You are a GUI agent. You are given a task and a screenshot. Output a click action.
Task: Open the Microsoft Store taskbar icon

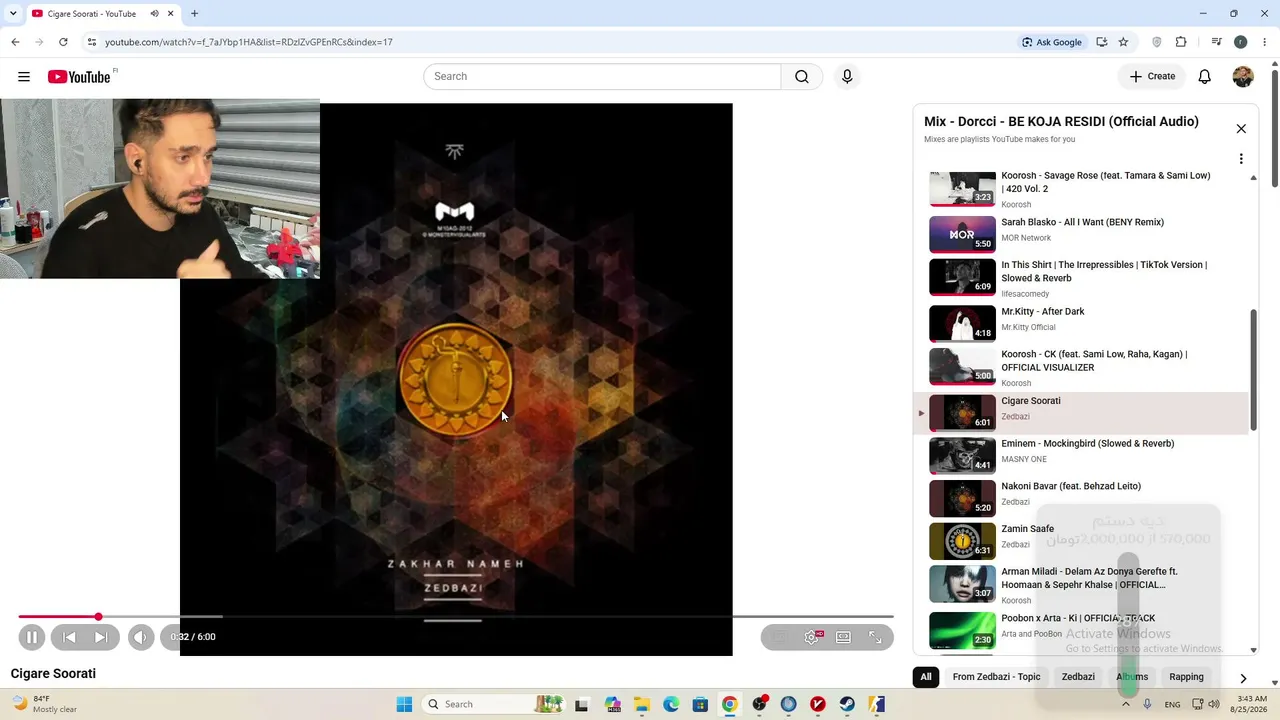tap(700, 704)
